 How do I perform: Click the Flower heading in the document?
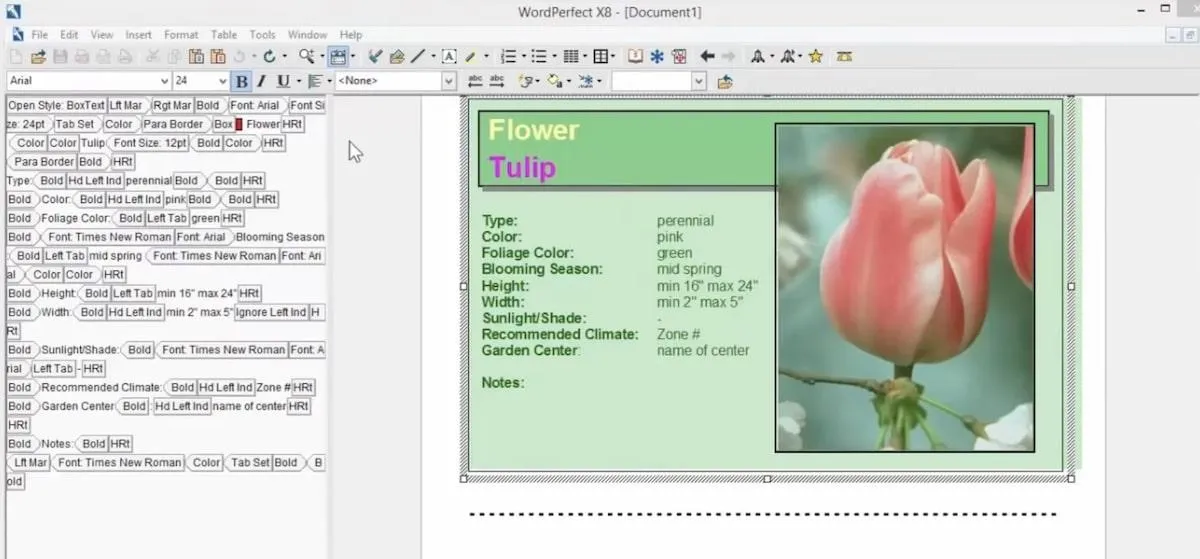[x=533, y=130]
